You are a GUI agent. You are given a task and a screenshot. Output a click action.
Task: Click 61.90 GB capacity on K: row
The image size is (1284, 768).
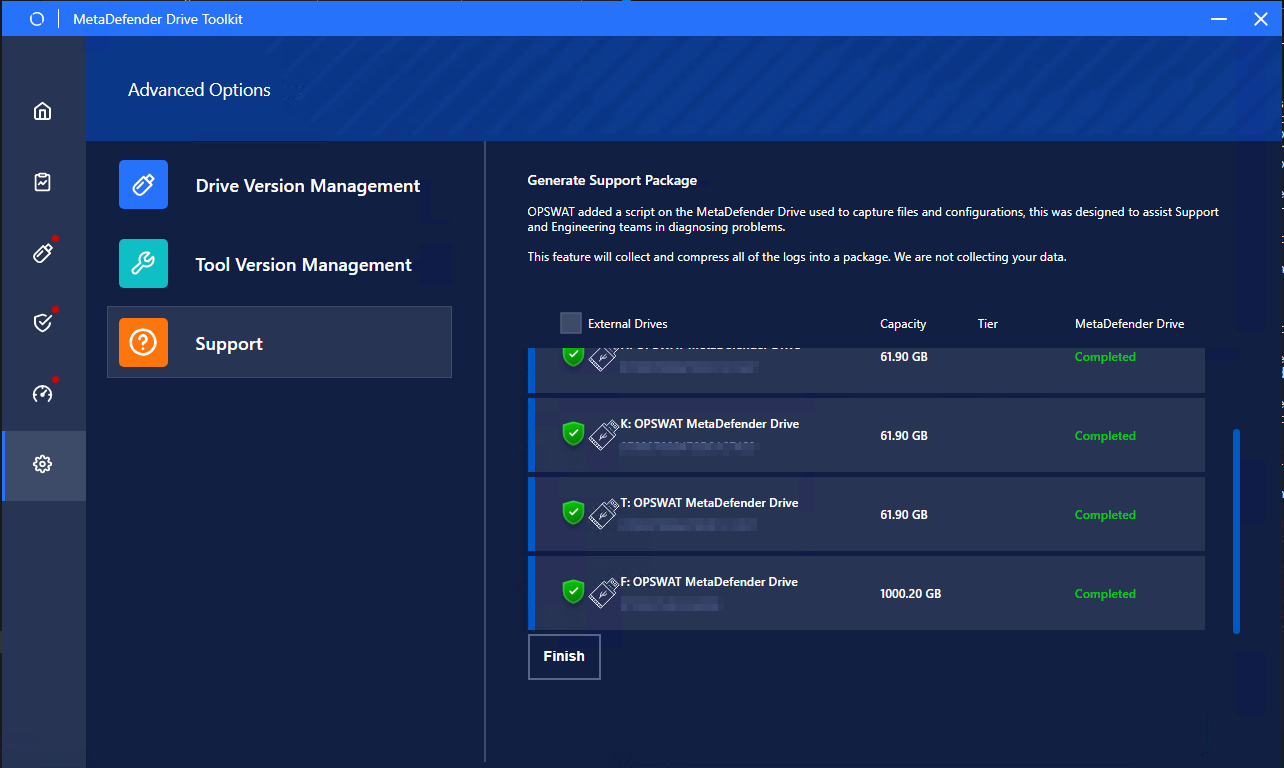904,436
